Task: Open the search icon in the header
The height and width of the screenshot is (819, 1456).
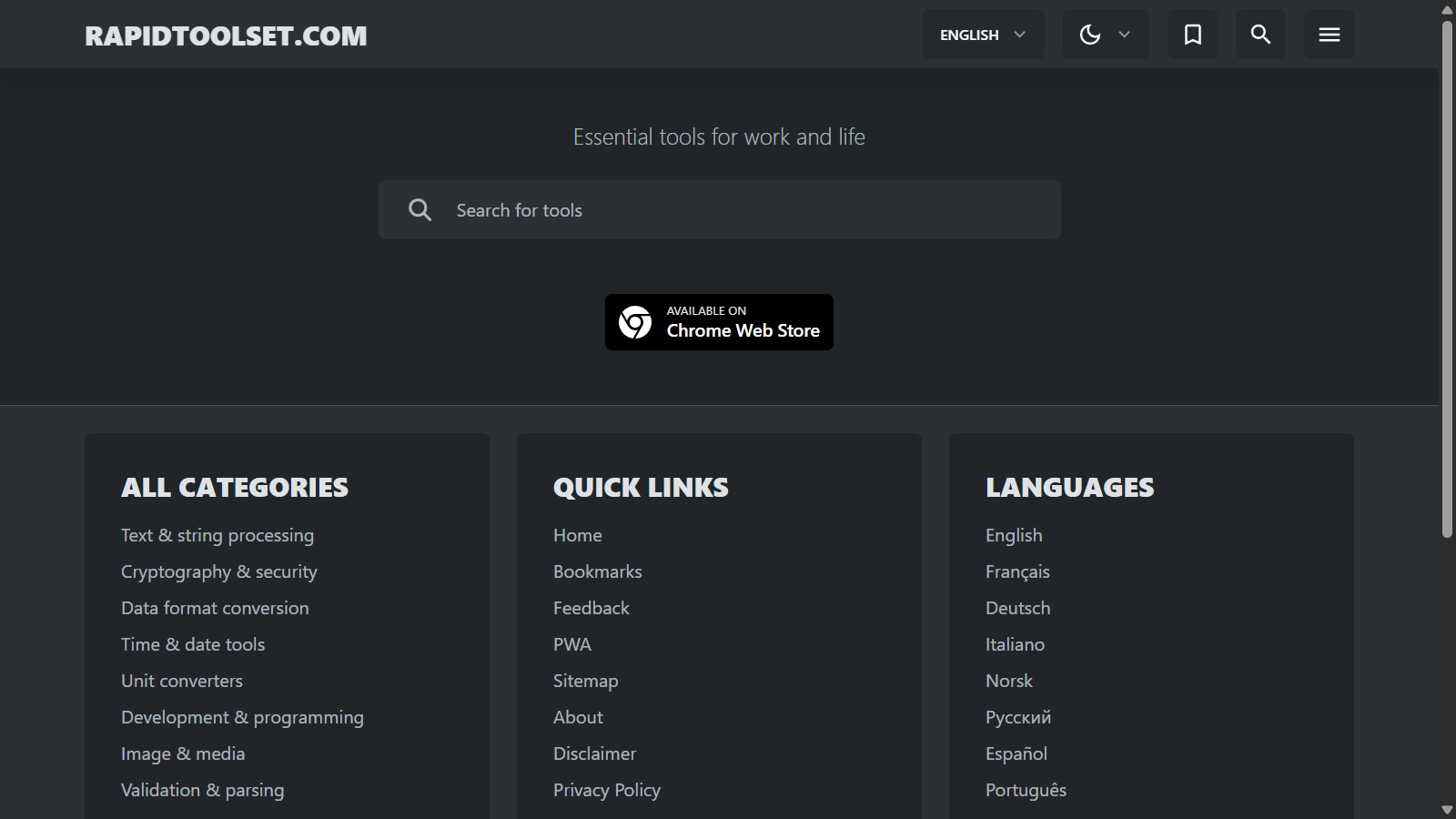Action: [1259, 34]
